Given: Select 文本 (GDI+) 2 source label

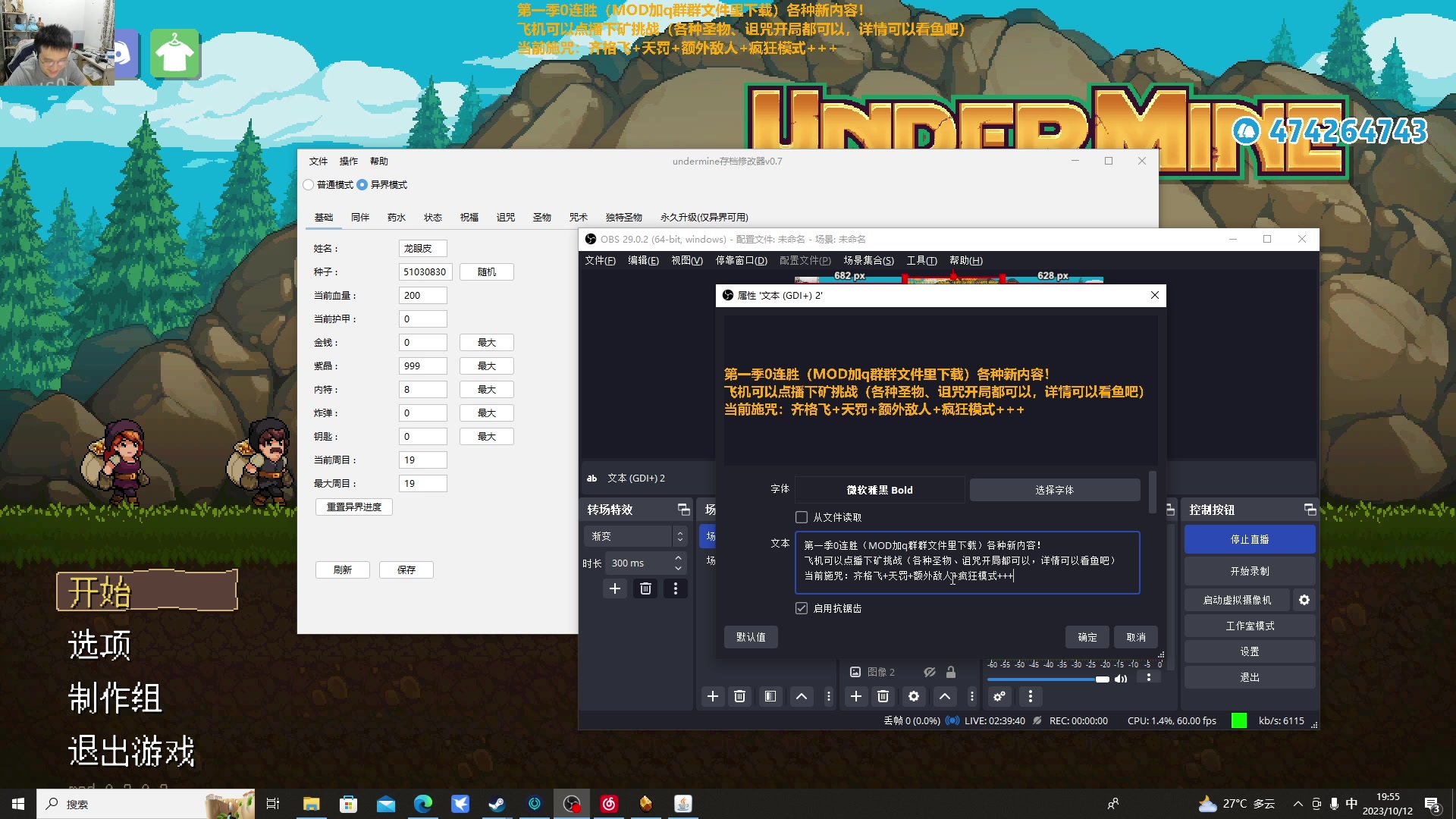Looking at the screenshot, I should [x=635, y=478].
